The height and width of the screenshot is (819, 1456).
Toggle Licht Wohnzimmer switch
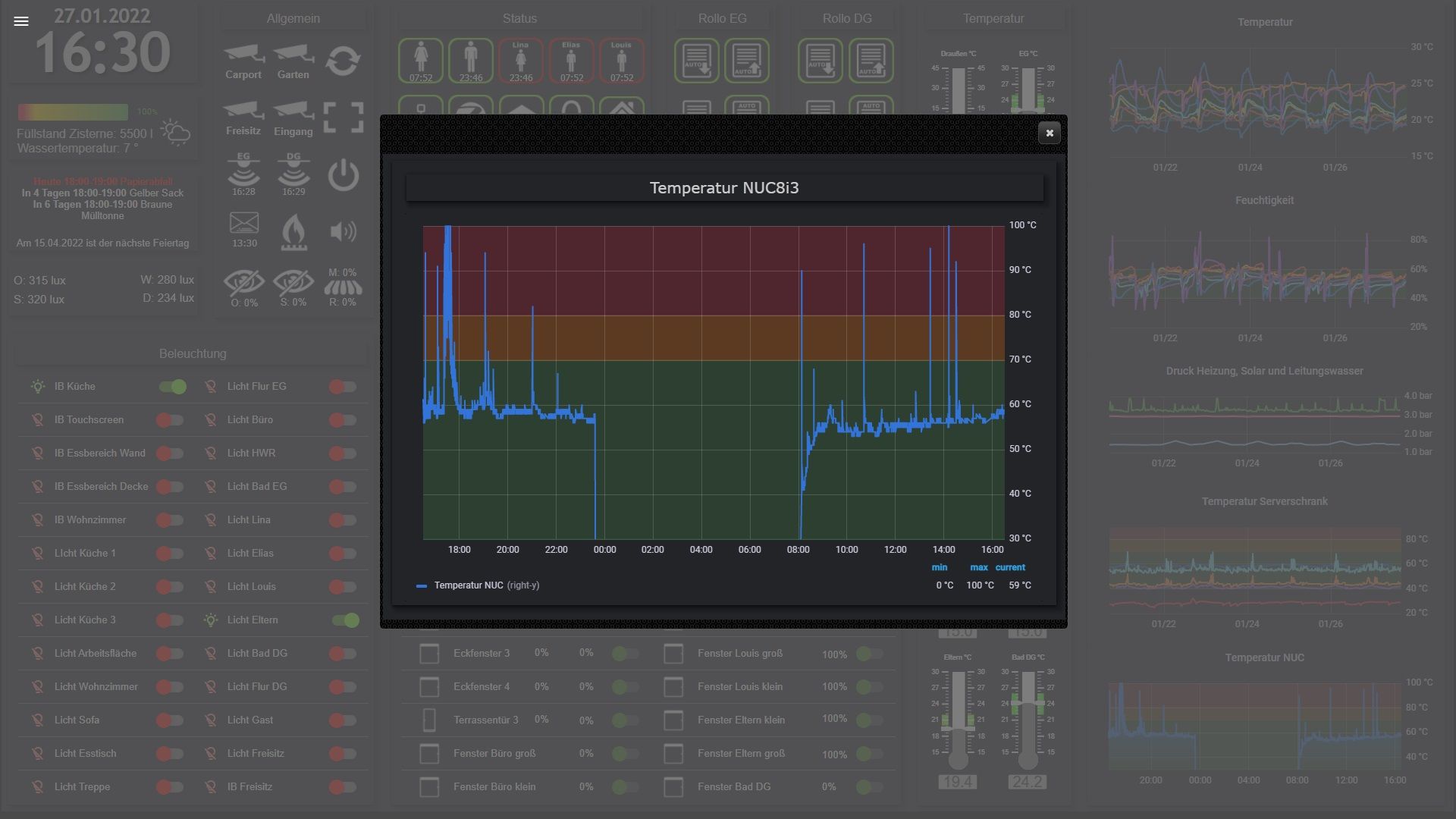tap(170, 687)
